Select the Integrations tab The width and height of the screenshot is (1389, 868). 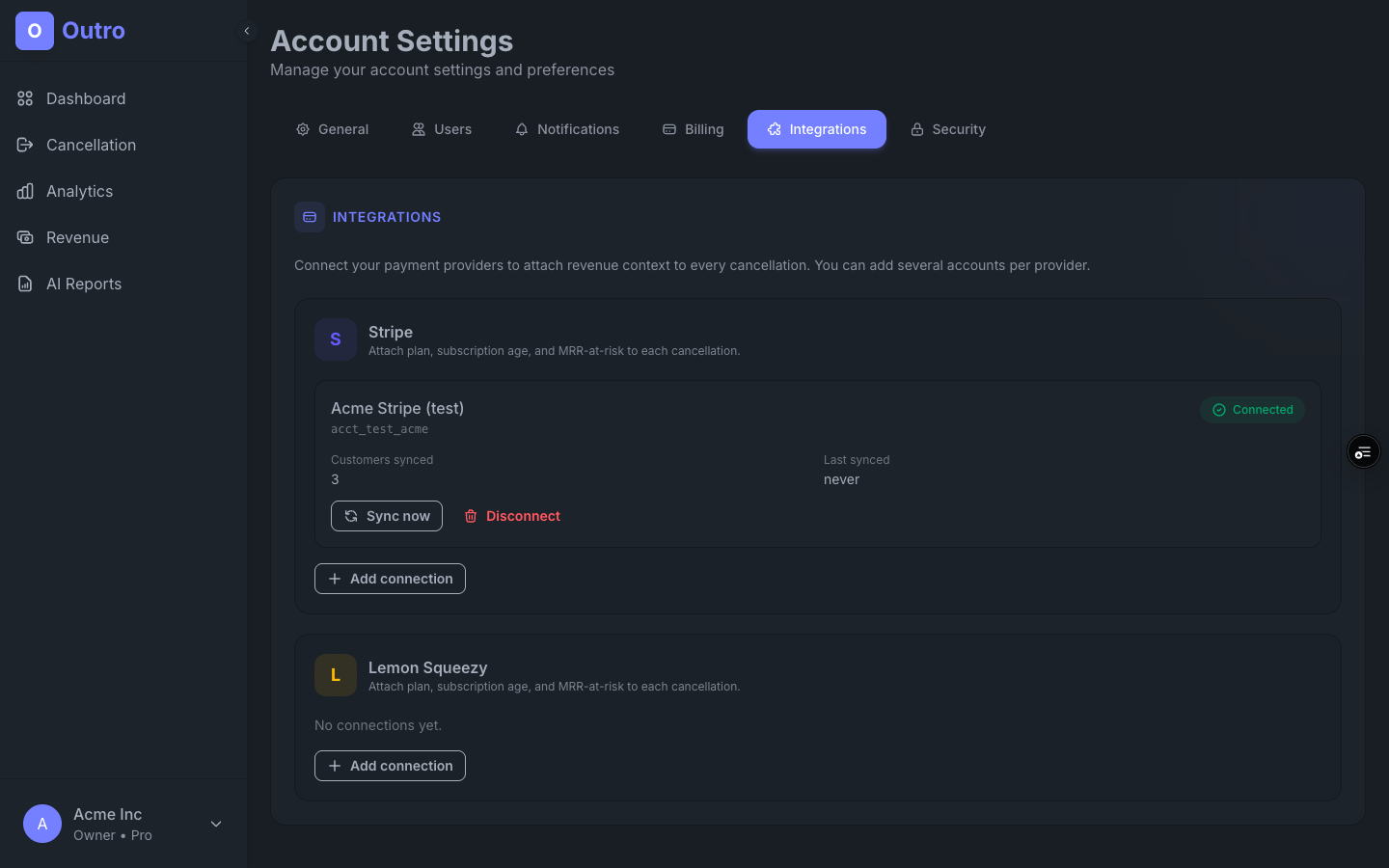[x=817, y=129]
